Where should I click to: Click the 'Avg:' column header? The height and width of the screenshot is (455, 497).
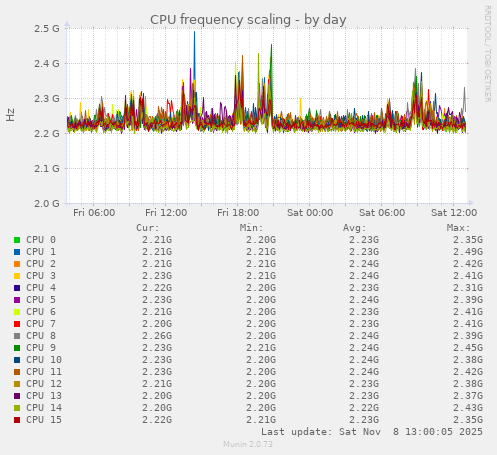(355, 228)
